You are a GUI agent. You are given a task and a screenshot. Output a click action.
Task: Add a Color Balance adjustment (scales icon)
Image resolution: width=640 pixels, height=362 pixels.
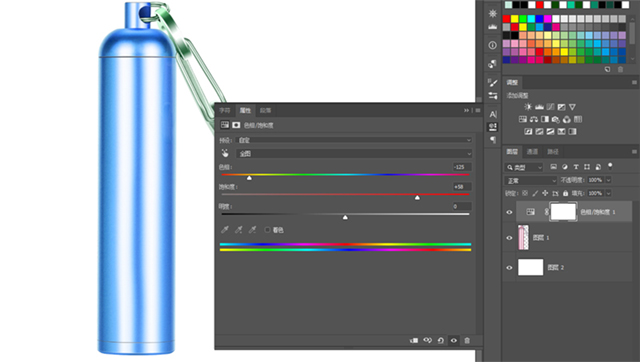coord(534,119)
